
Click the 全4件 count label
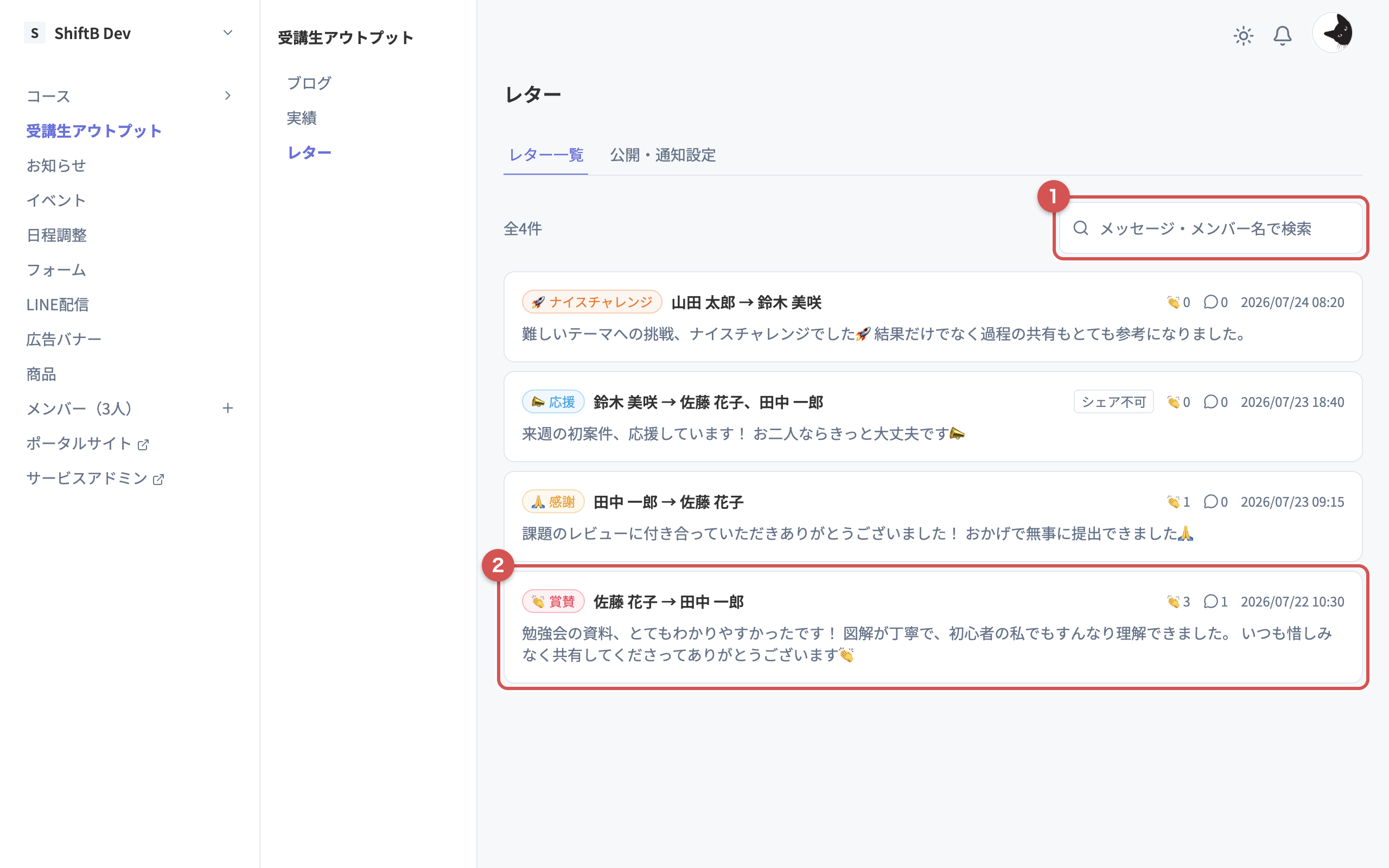pyautogui.click(x=523, y=228)
